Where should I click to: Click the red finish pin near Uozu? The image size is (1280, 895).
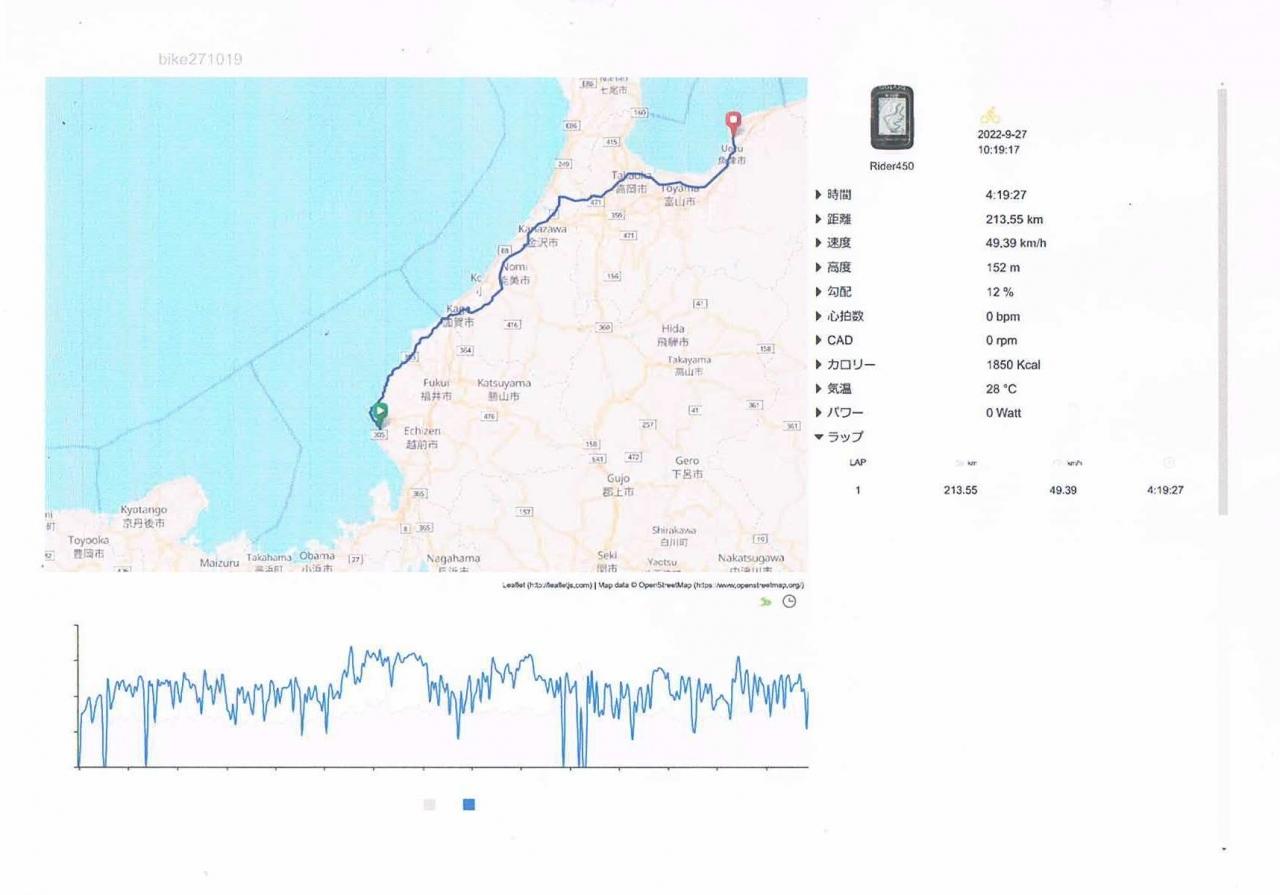click(734, 125)
